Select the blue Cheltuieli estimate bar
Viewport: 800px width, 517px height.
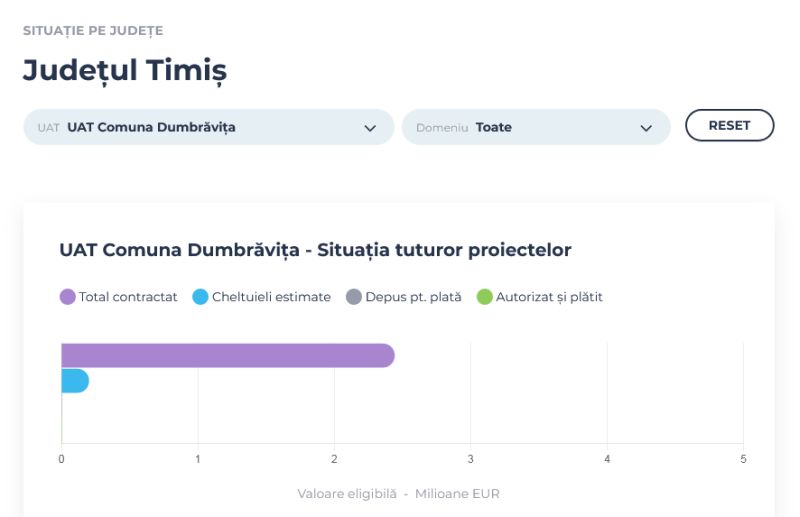(x=75, y=381)
